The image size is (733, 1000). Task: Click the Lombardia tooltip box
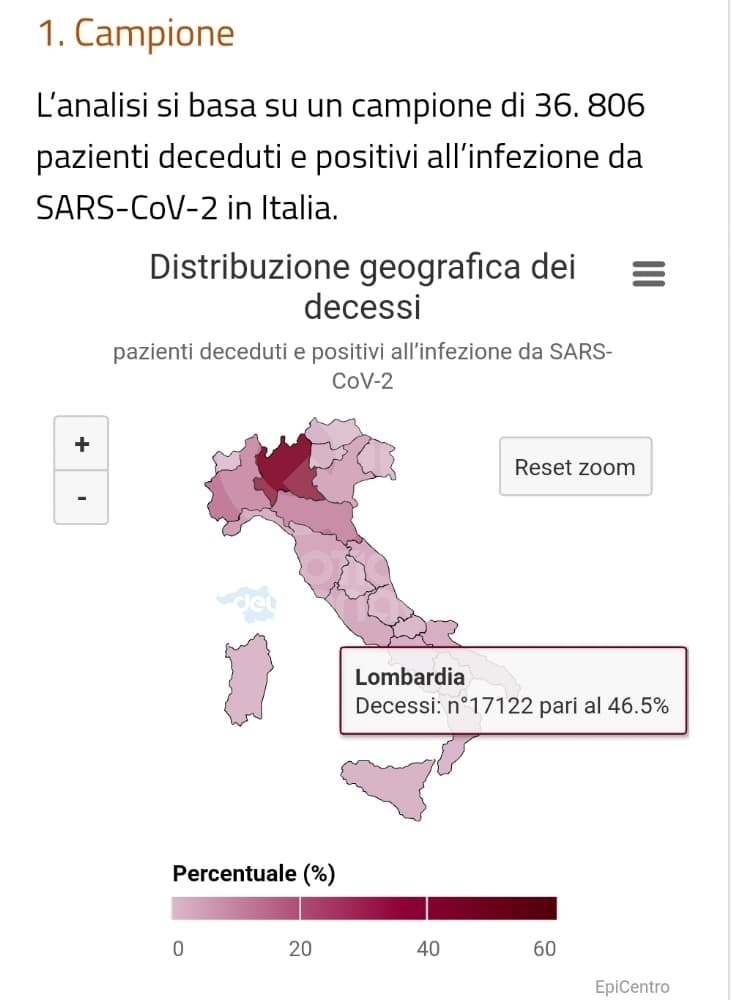tap(513, 691)
